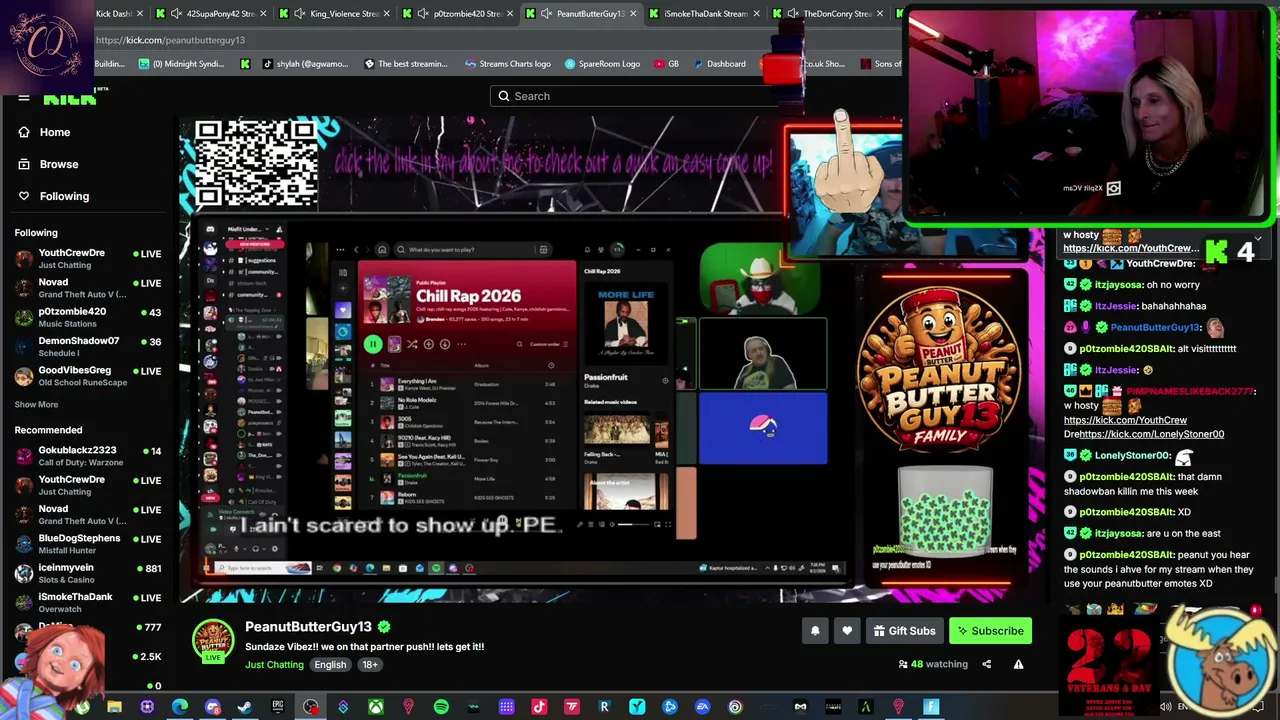1280x720 pixels.
Task: Open DemonShadow07 channel in Following list
Action: pos(88,346)
